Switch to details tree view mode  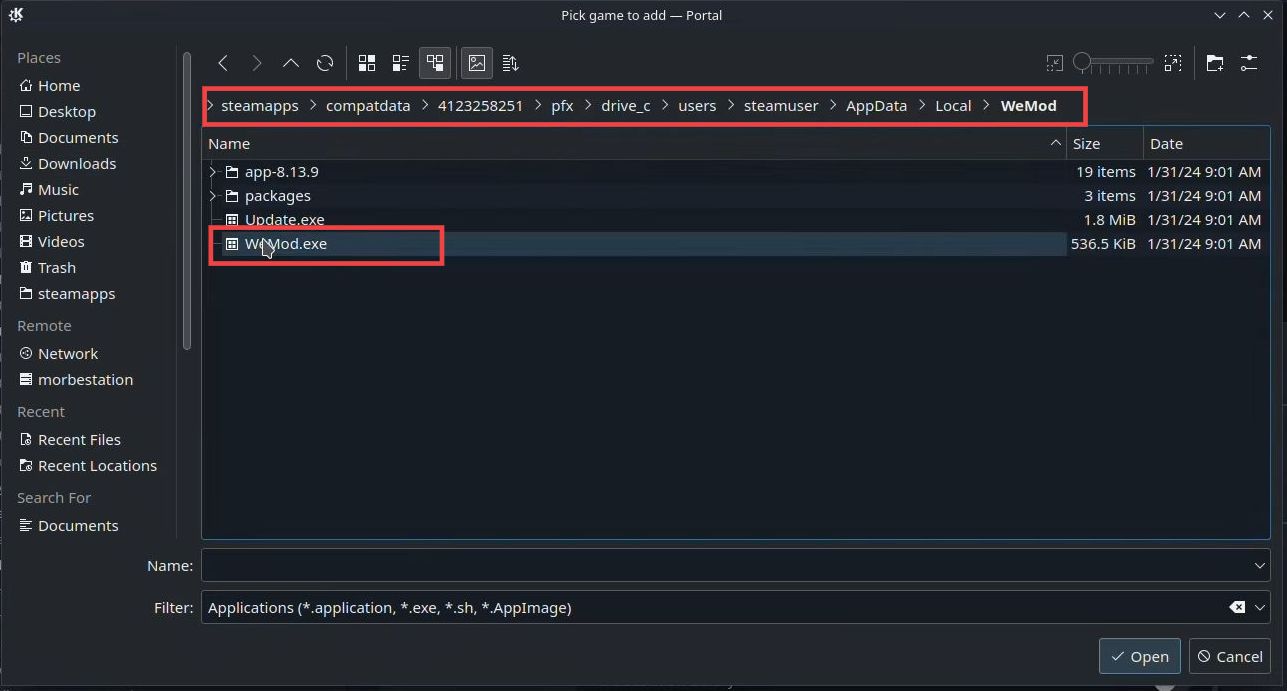[x=435, y=63]
